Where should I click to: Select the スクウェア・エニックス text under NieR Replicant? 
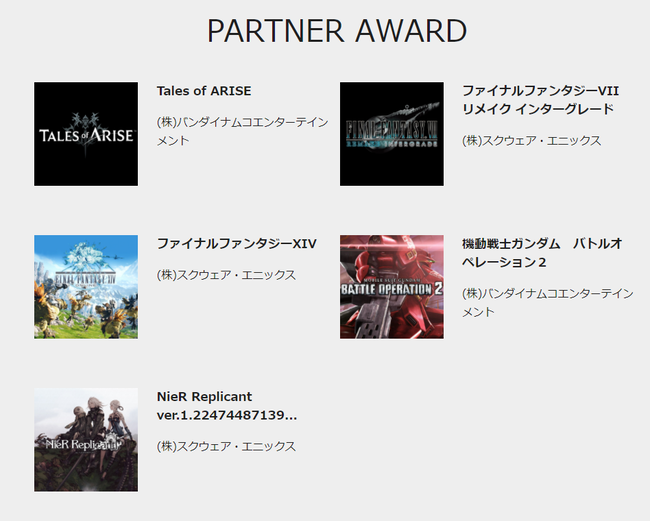[226, 446]
